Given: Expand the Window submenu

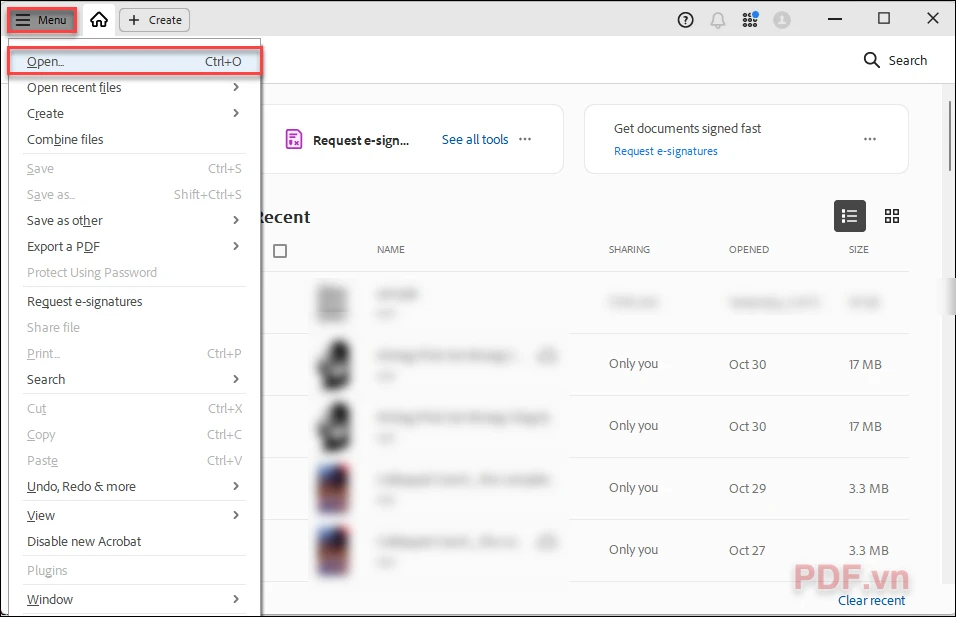Looking at the screenshot, I should pos(134,600).
